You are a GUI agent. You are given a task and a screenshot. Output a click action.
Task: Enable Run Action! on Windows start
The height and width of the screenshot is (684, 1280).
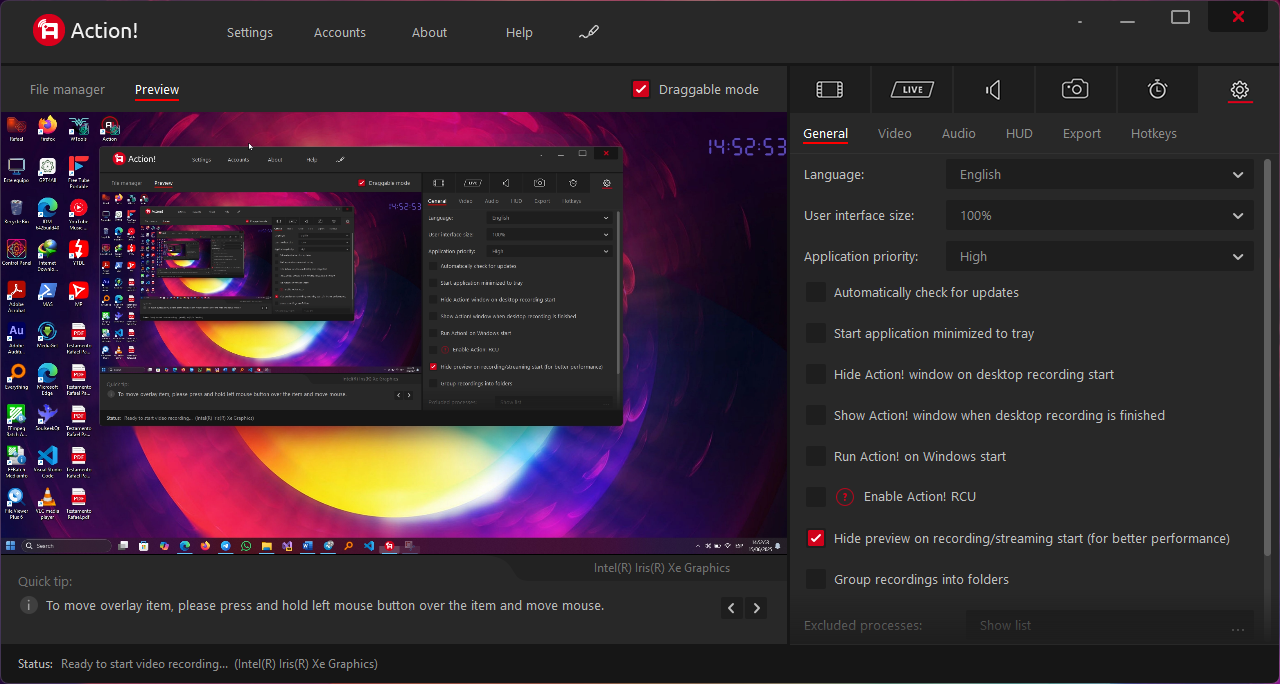pyautogui.click(x=816, y=456)
